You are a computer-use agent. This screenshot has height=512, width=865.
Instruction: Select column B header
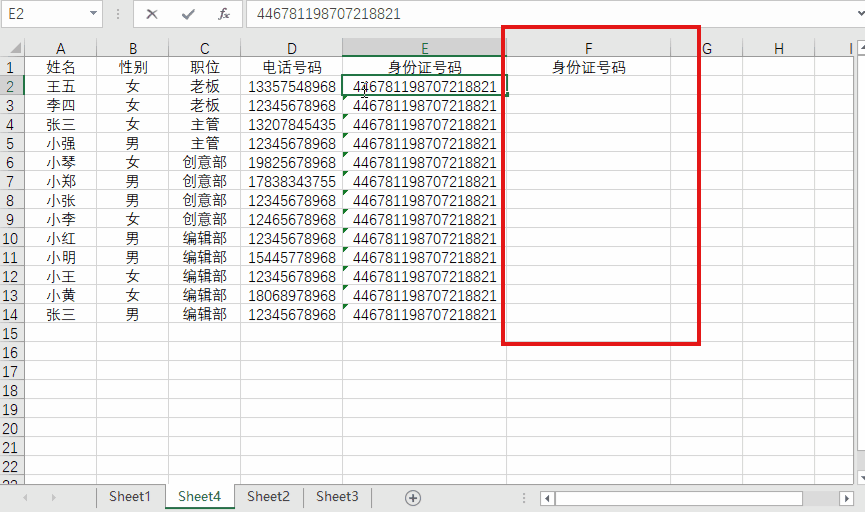point(132,48)
